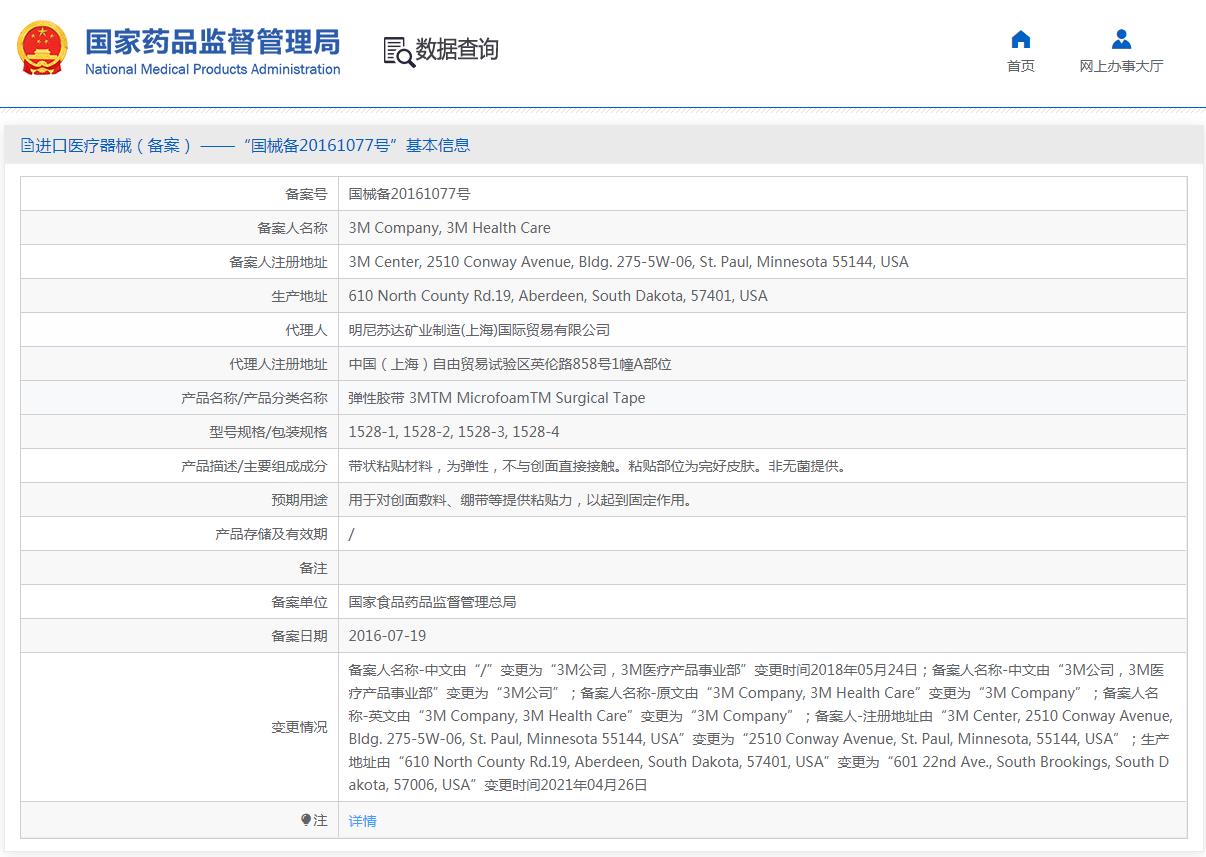Click agent address 中国（上海）自由贸易试验区英伦路858号
This screenshot has height=857, width=1206.
(x=510, y=364)
